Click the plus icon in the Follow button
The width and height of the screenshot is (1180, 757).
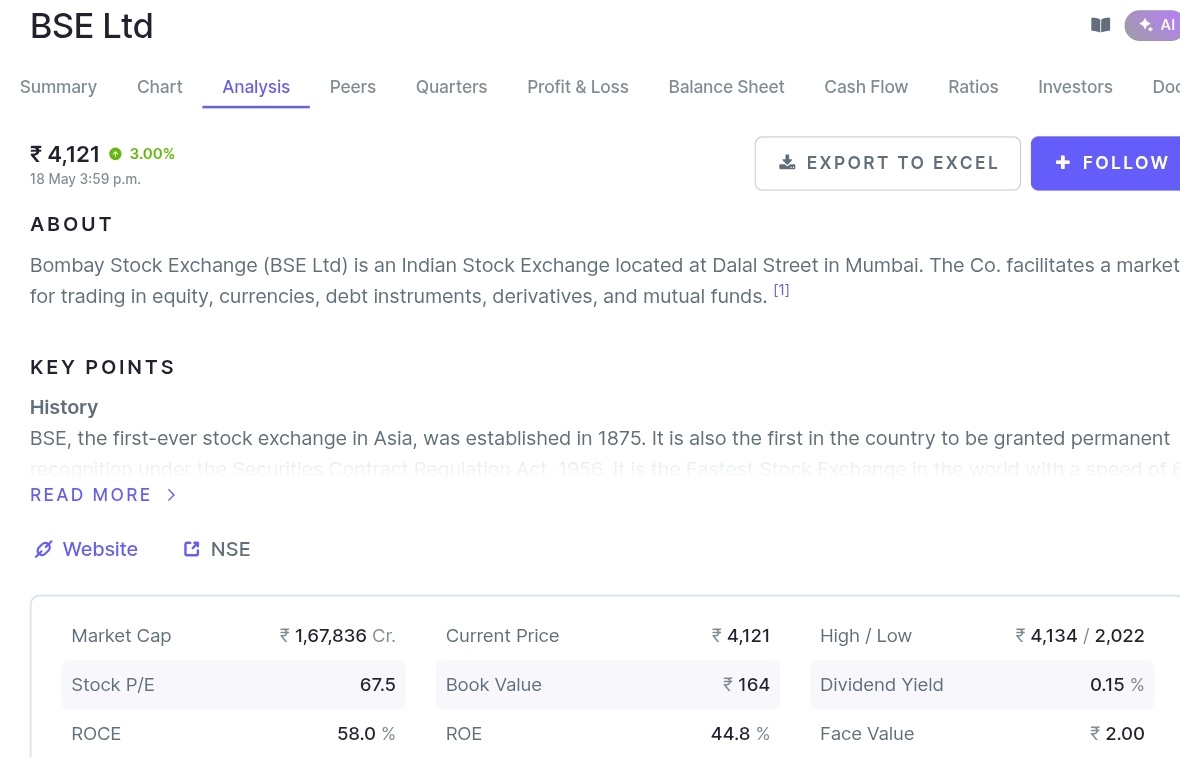[1063, 163]
